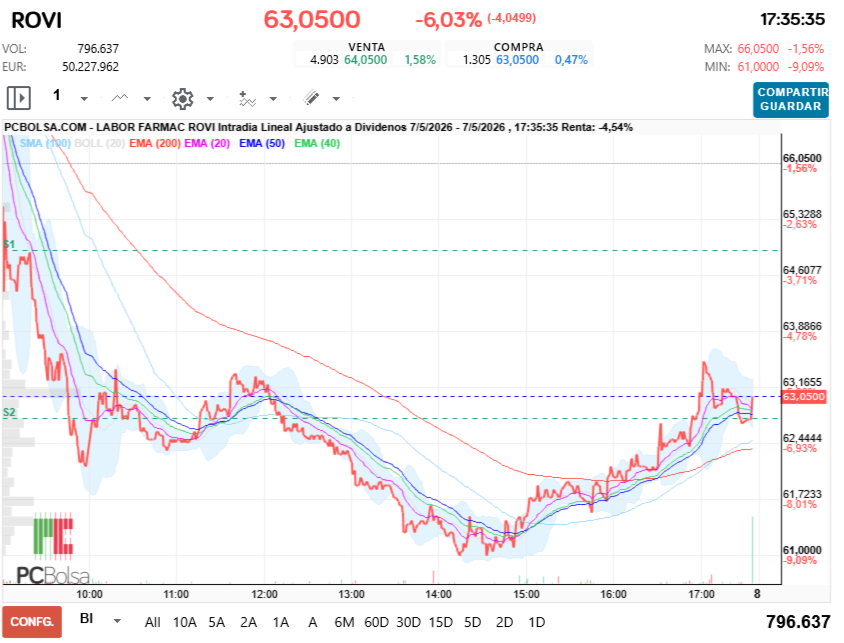
Task: Toggle the EMA (50) indicator legend
Action: (262, 143)
